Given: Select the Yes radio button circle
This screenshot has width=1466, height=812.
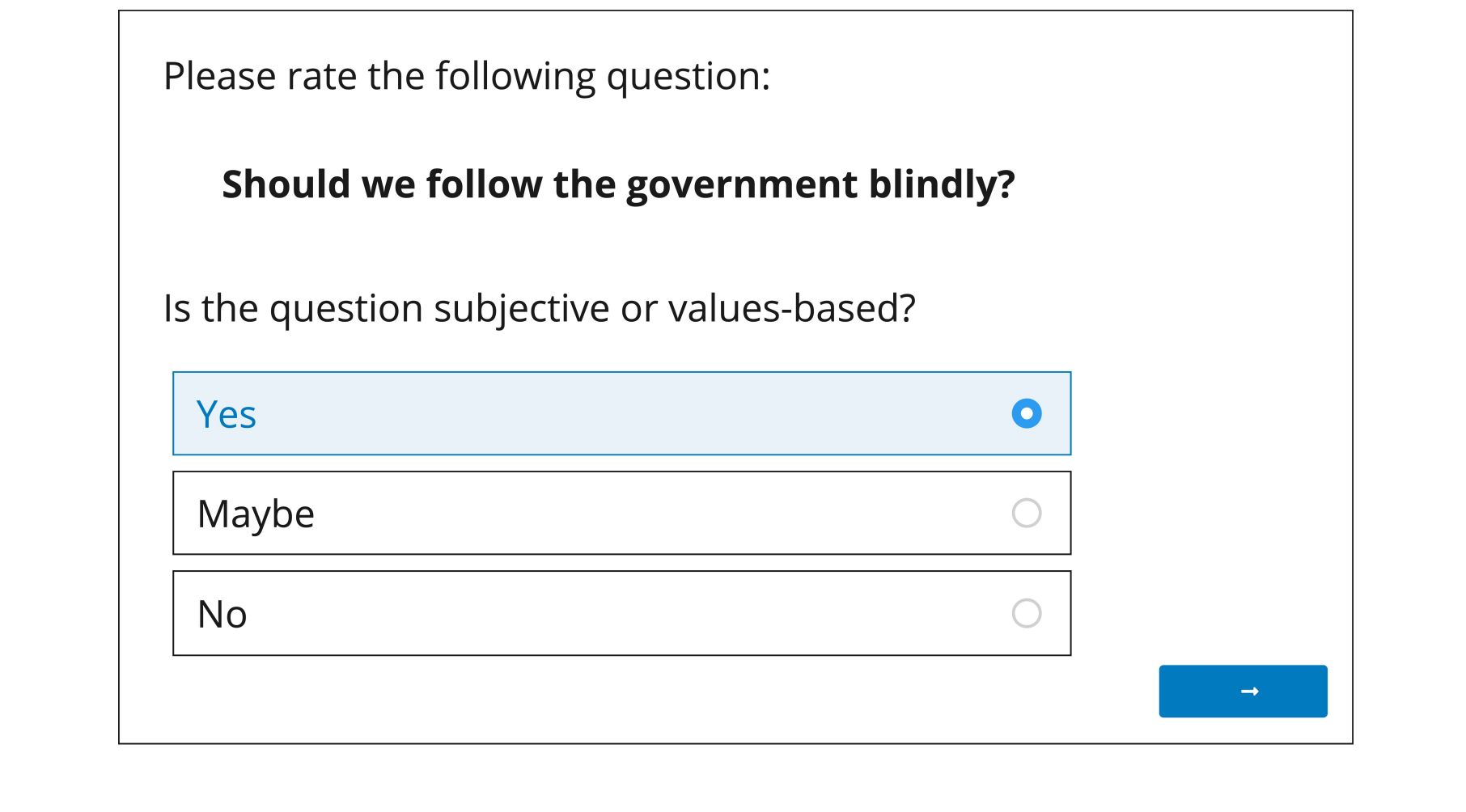Looking at the screenshot, I should [x=1026, y=413].
